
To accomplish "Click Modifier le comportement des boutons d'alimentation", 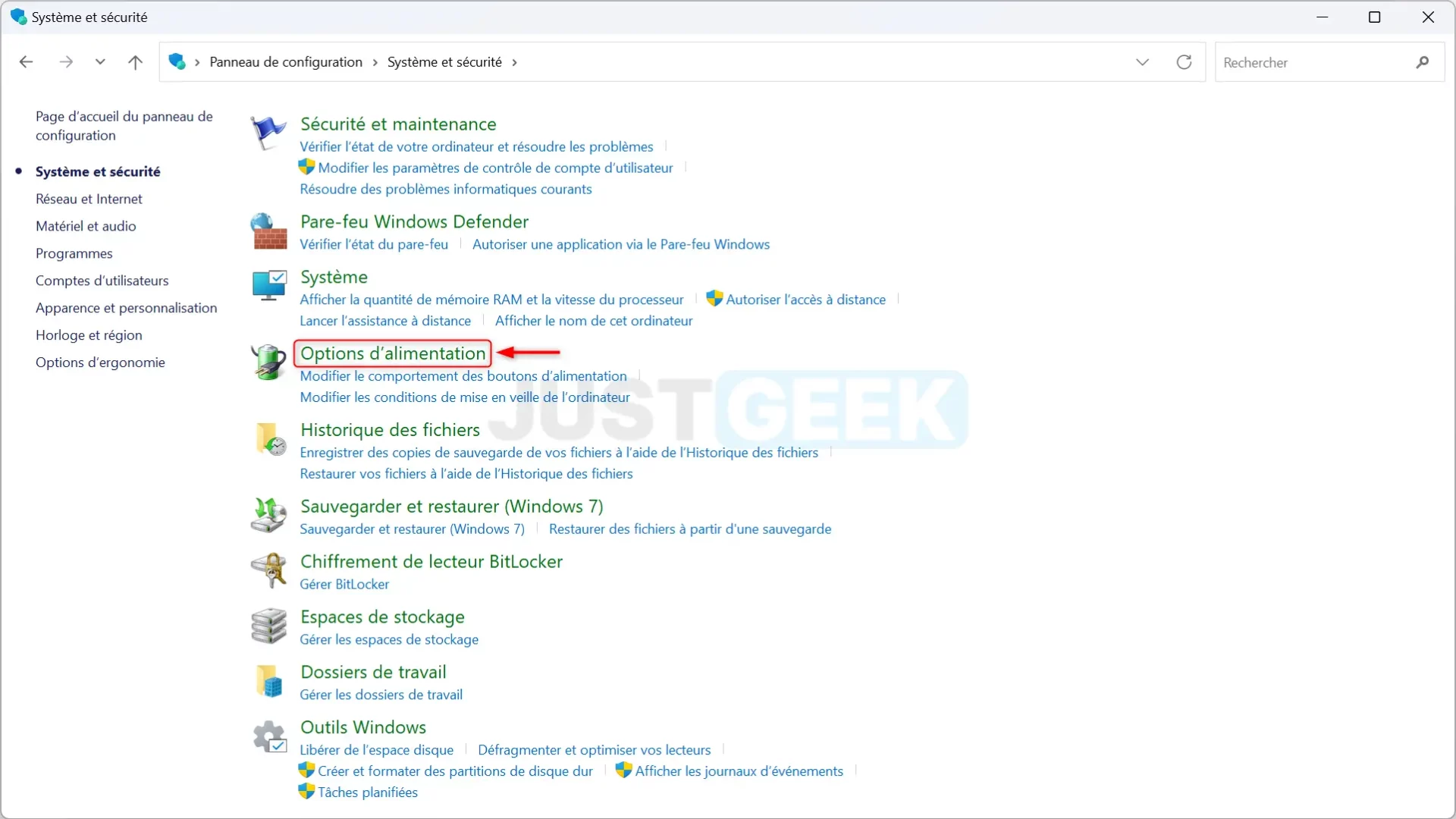I will tap(463, 376).
